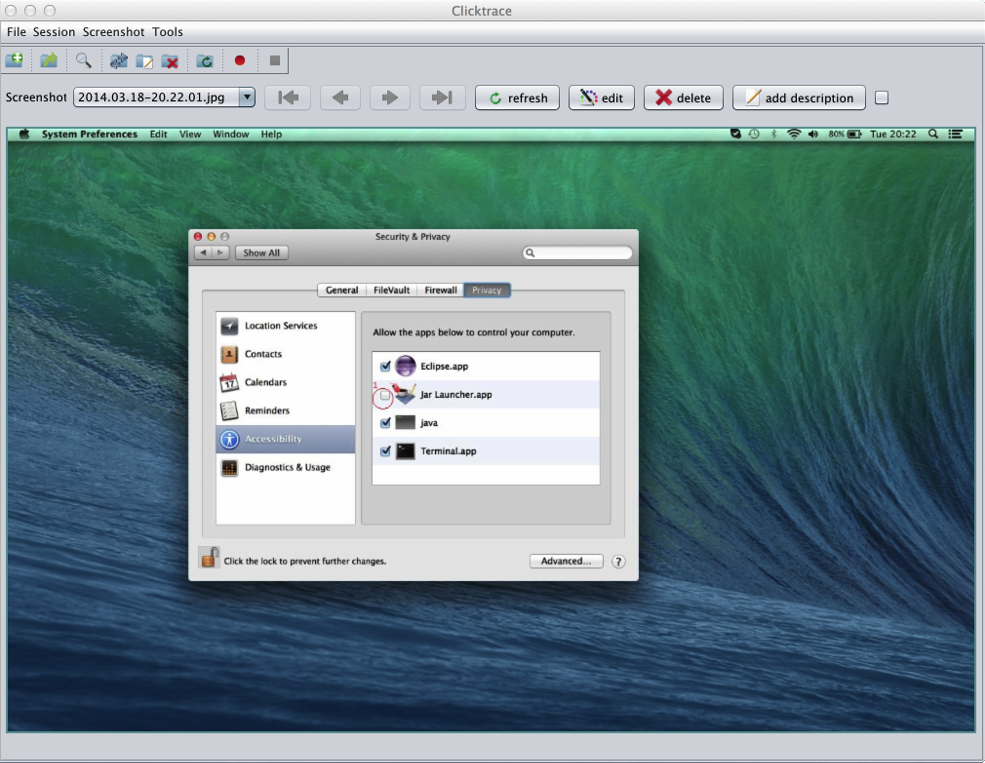This screenshot has width=985, height=763.
Task: Click the volume speaker icon in menu bar
Action: pos(813,134)
